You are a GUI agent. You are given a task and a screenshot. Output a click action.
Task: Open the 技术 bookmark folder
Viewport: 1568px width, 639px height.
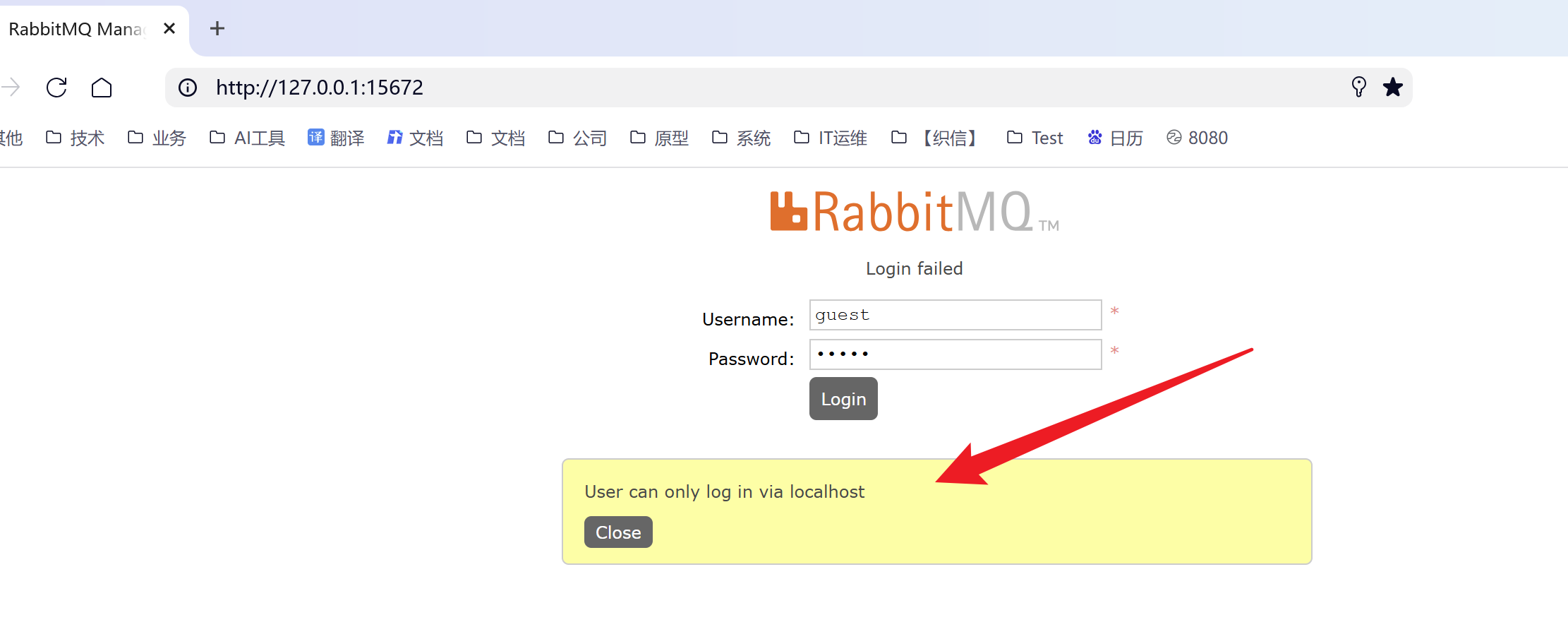[75, 138]
